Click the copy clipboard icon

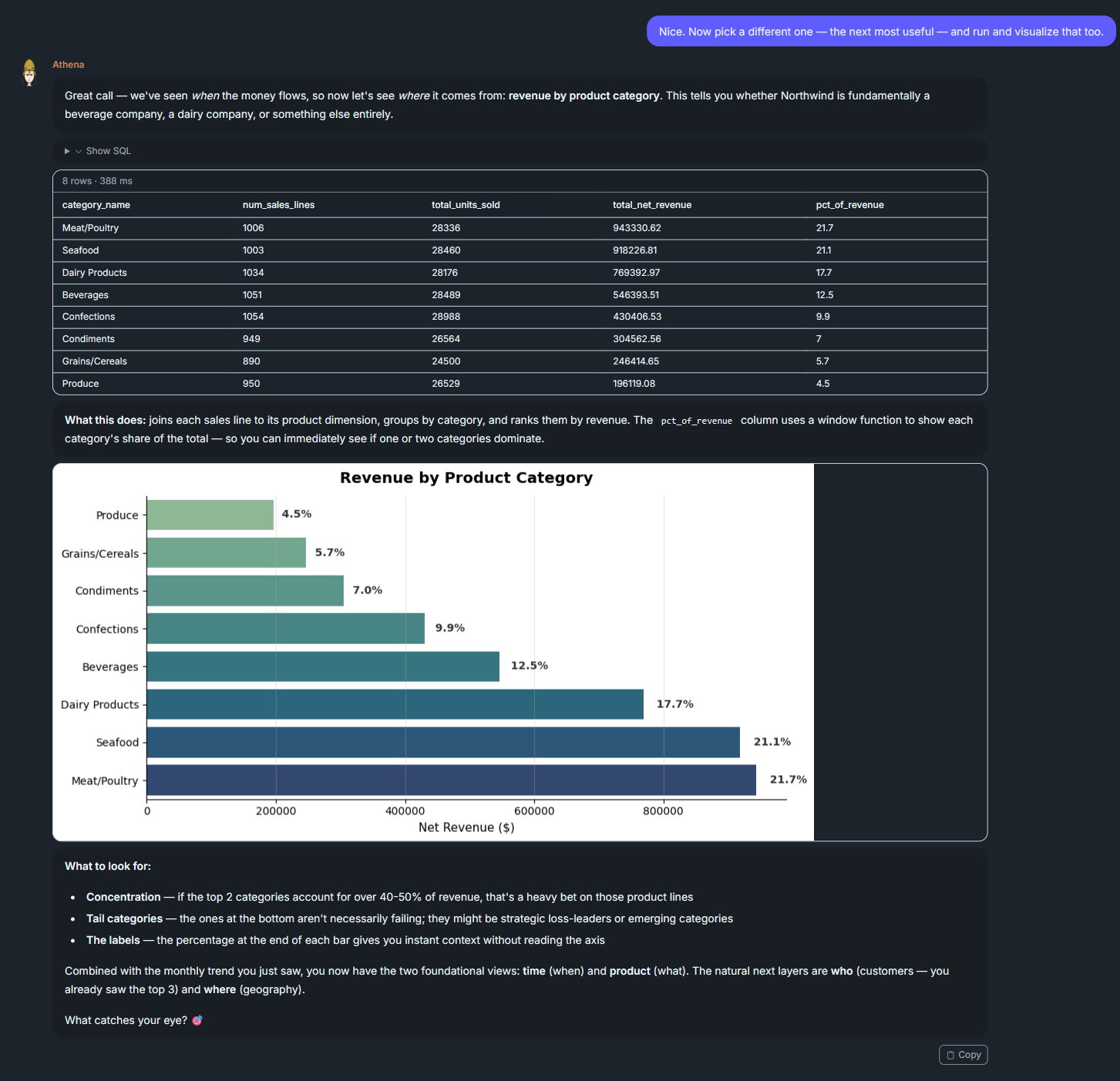tap(950, 1055)
